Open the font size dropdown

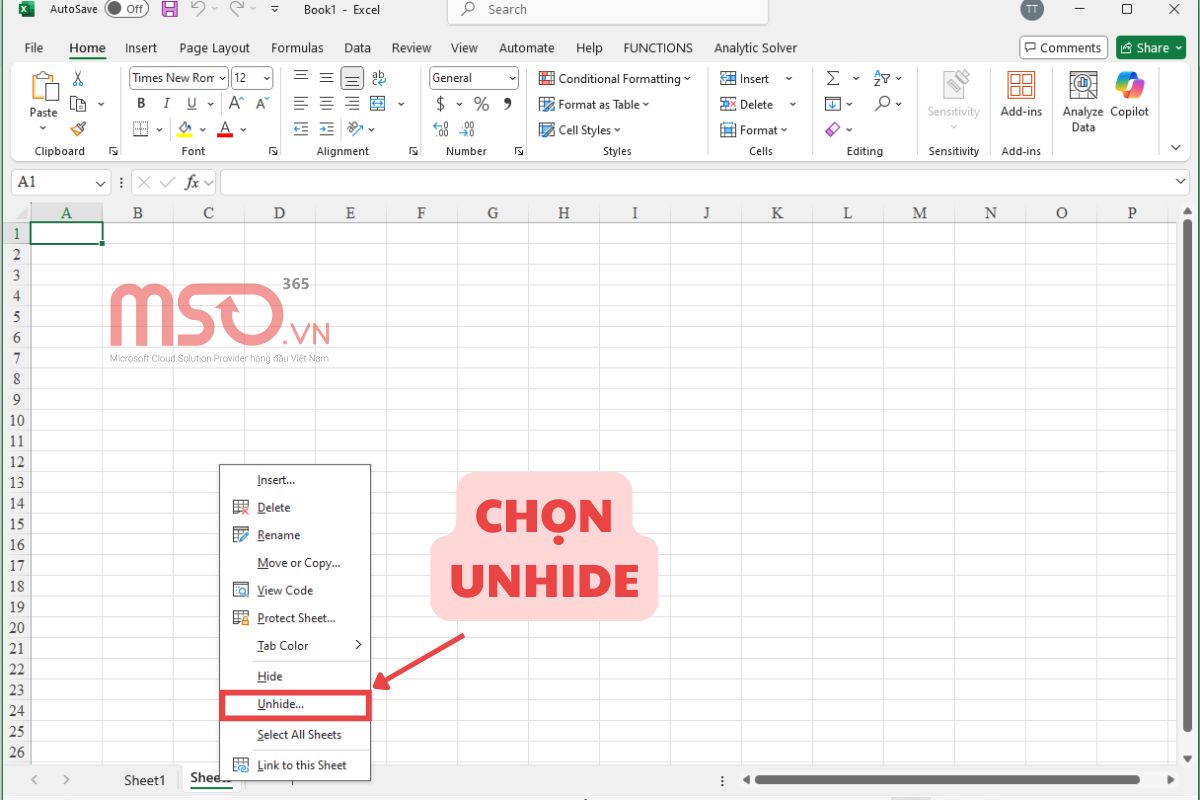tap(266, 78)
